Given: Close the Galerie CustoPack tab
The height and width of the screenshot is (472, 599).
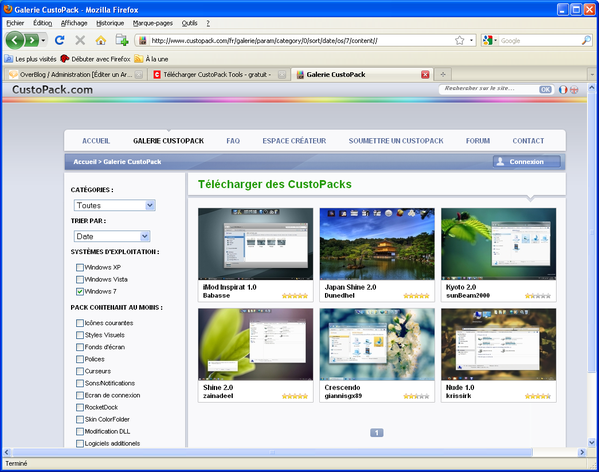Looking at the screenshot, I should pyautogui.click(x=425, y=74).
